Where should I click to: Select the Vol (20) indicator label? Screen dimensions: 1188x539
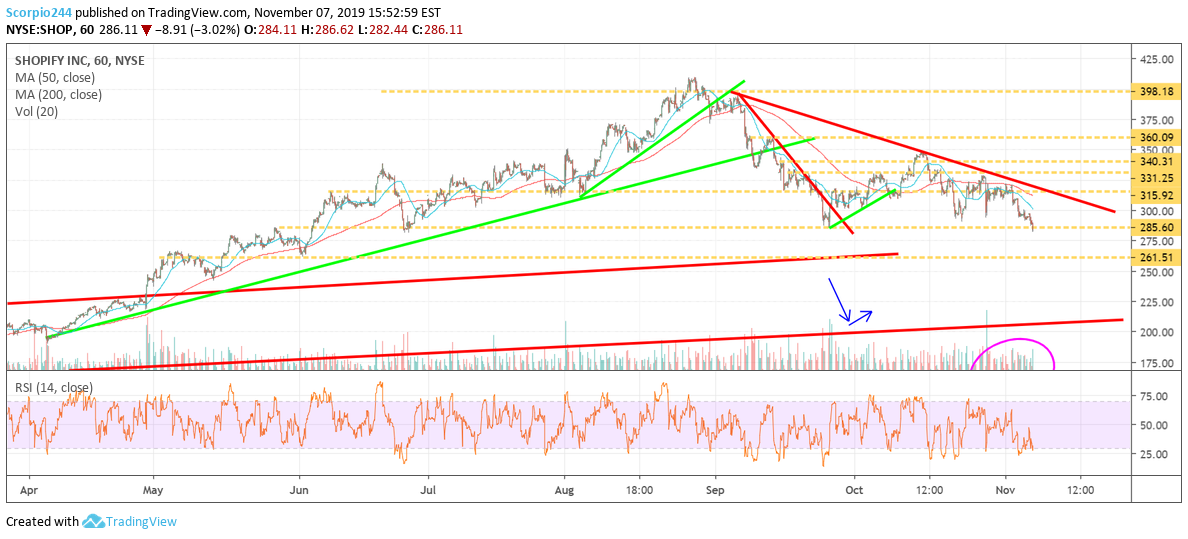pyautogui.click(x=35, y=111)
